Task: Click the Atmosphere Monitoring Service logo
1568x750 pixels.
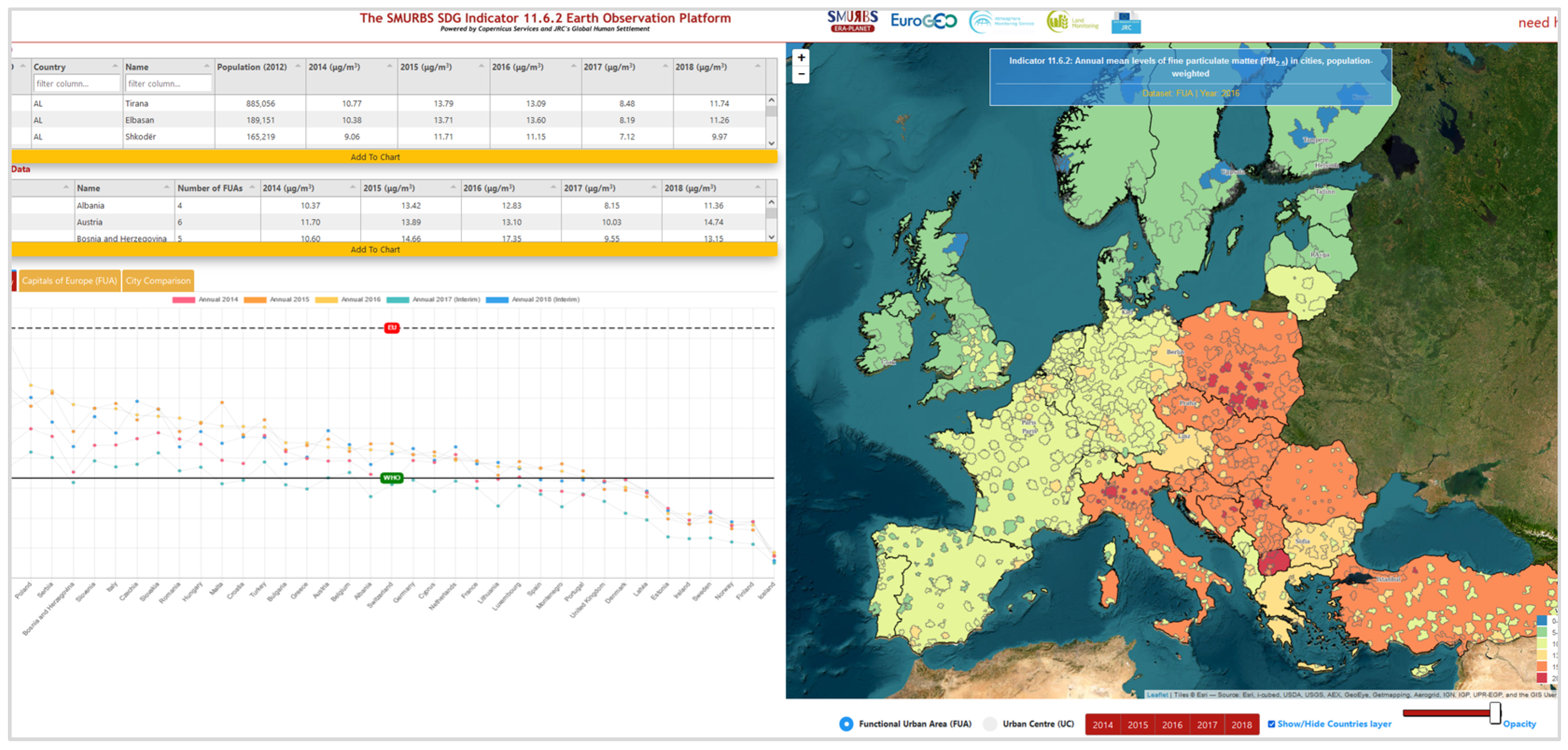Action: [1001, 22]
